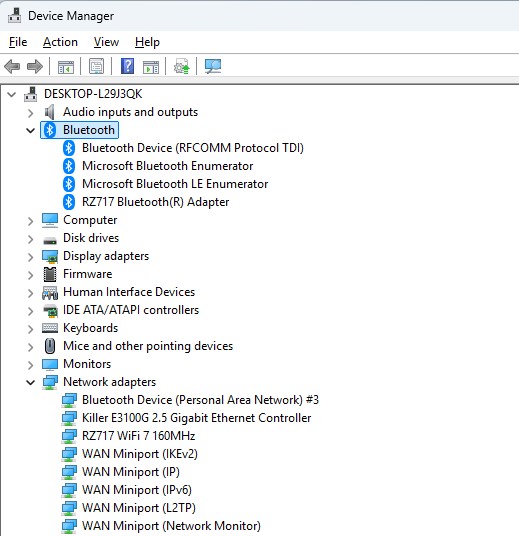Image resolution: width=519 pixels, height=536 pixels.
Task: Click the Bluetooth category icon
Action: point(50,130)
